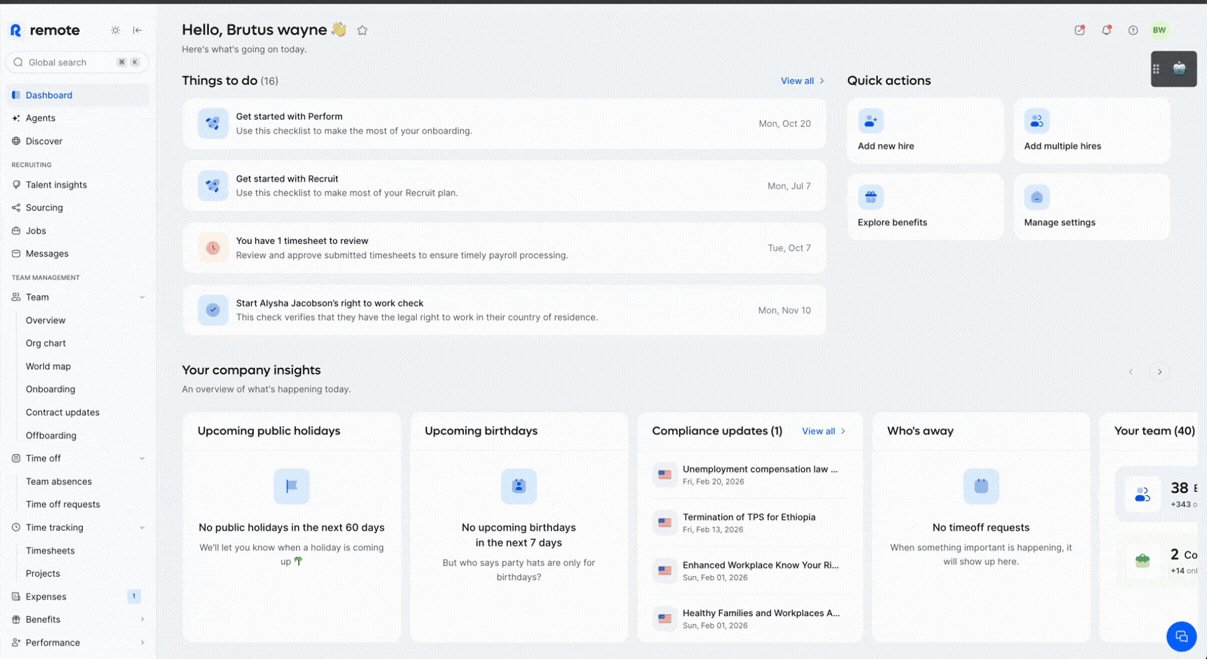
Task: View all Compliance updates
Action: [x=824, y=431]
